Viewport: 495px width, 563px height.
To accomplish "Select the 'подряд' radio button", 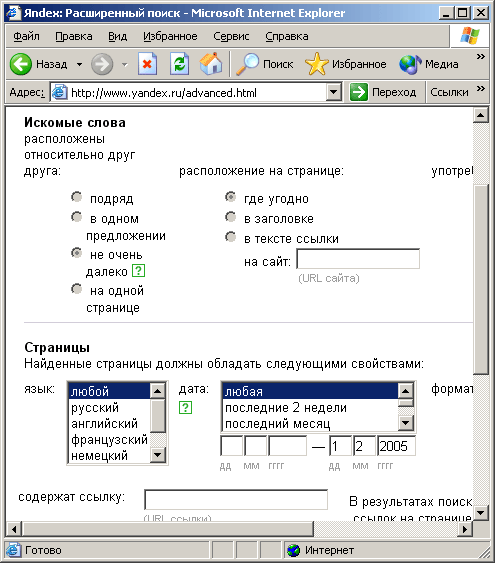I will click(76, 197).
